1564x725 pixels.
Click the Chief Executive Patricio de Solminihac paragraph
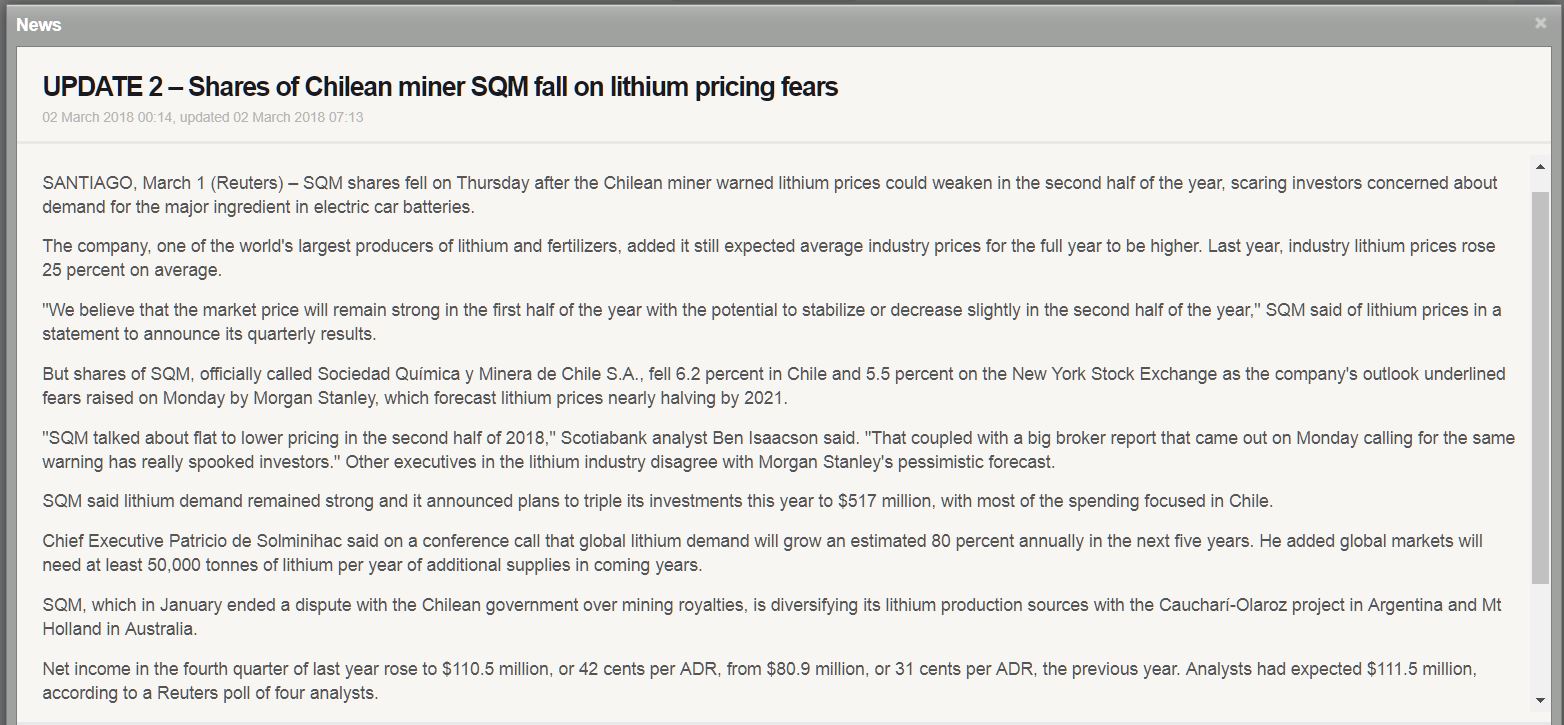click(x=763, y=553)
